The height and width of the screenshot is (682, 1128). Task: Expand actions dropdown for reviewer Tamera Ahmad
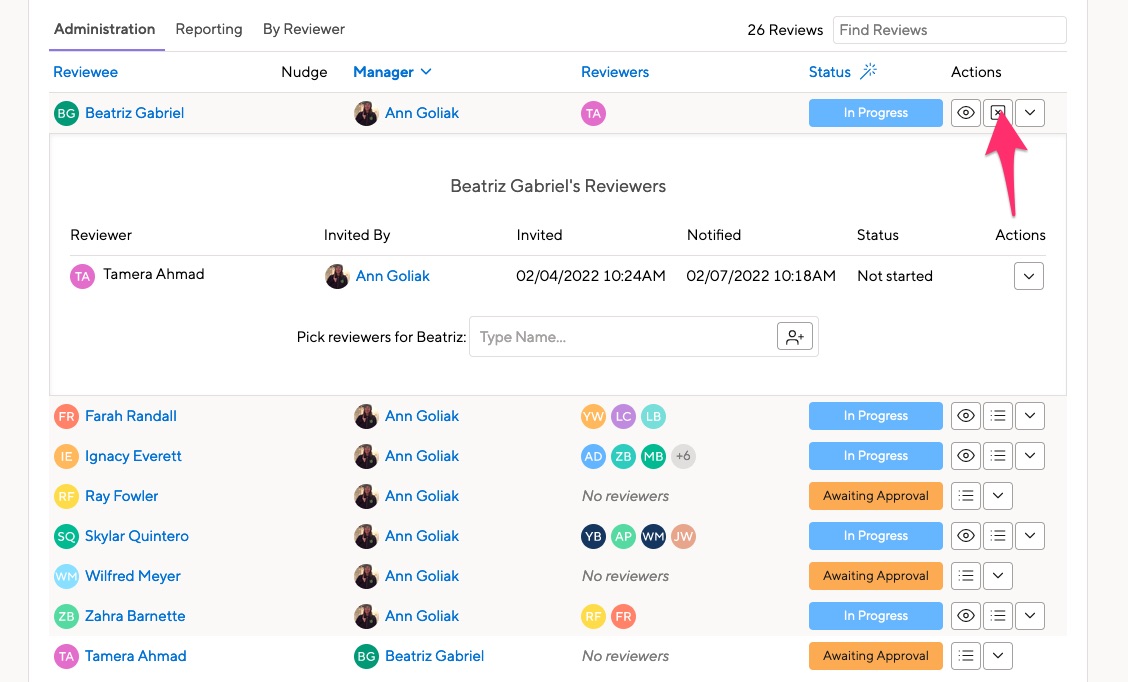(x=1028, y=276)
